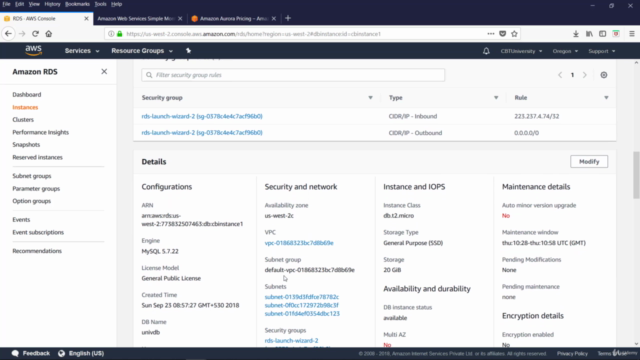This screenshot has height=360, width=640.
Task: Click the browser Back arrow
Action: pos(8,34)
